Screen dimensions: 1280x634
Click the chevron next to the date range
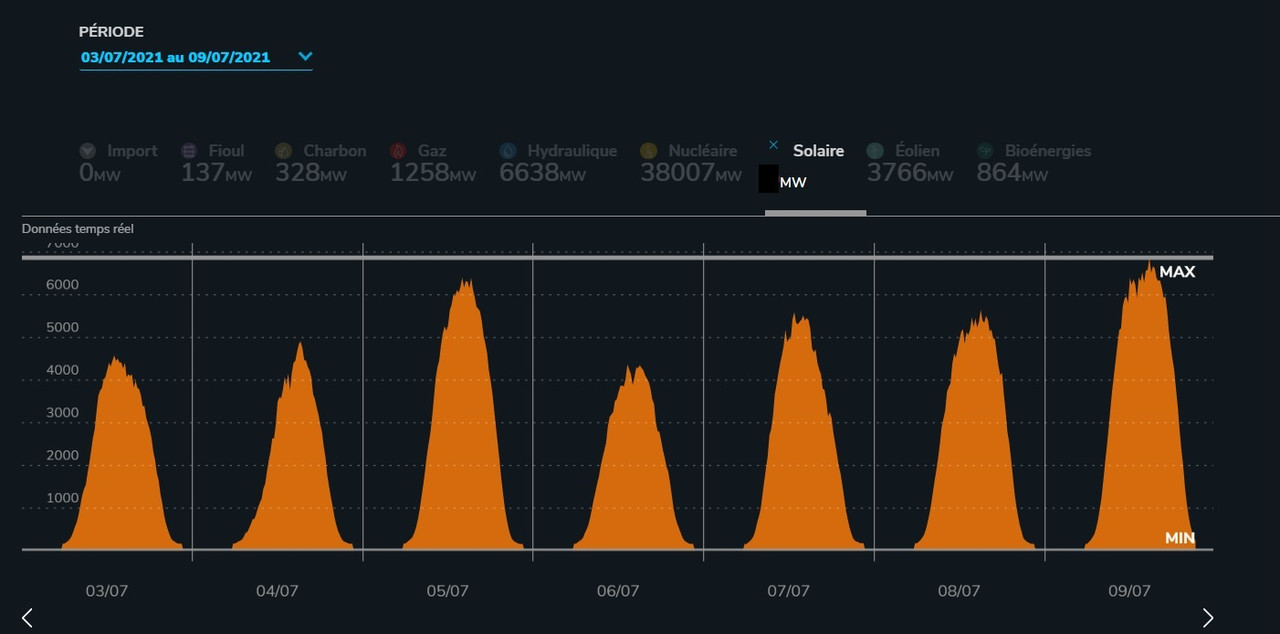tap(305, 57)
